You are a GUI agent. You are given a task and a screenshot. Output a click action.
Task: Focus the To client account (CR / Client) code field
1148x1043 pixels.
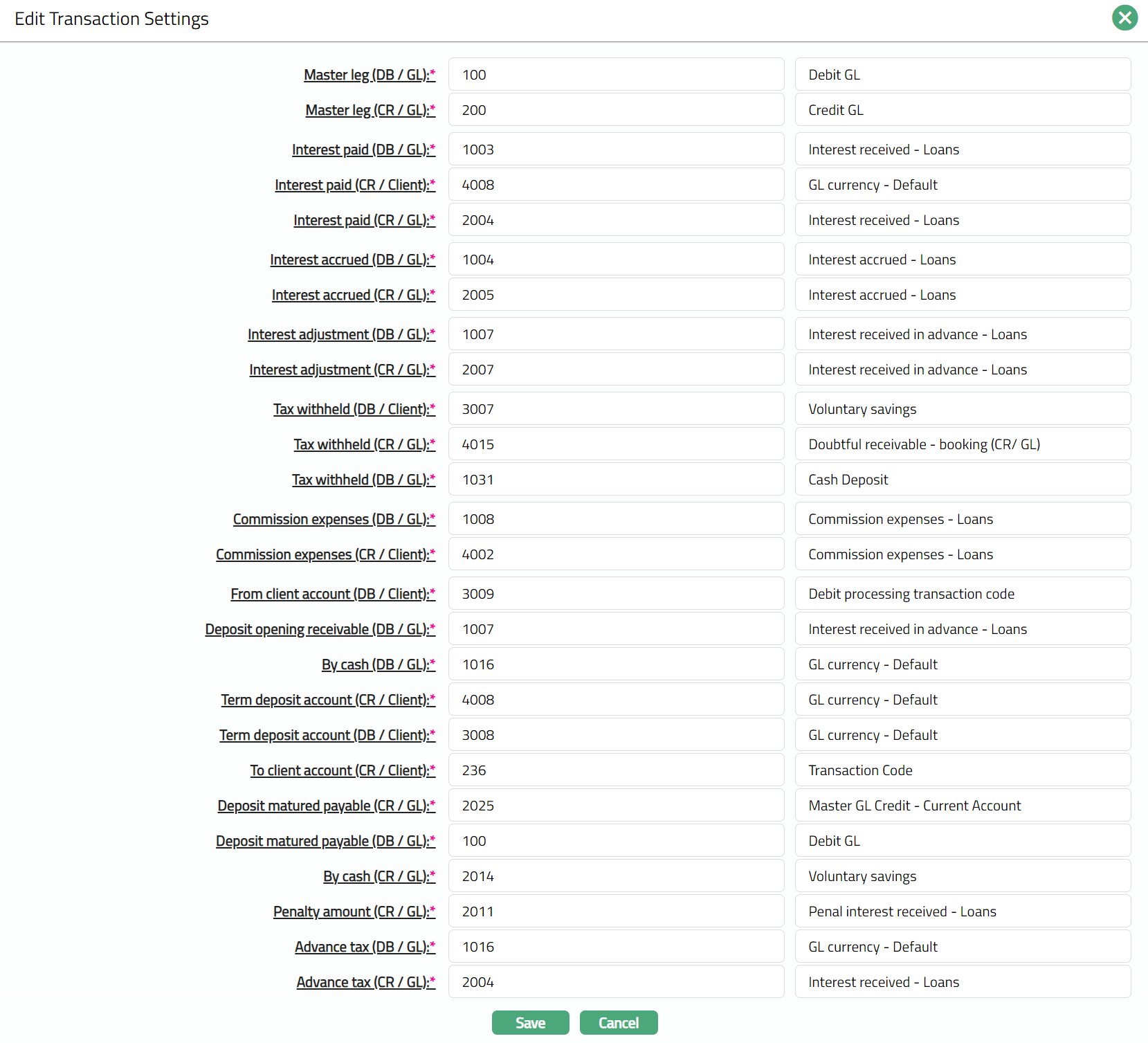[616, 770]
